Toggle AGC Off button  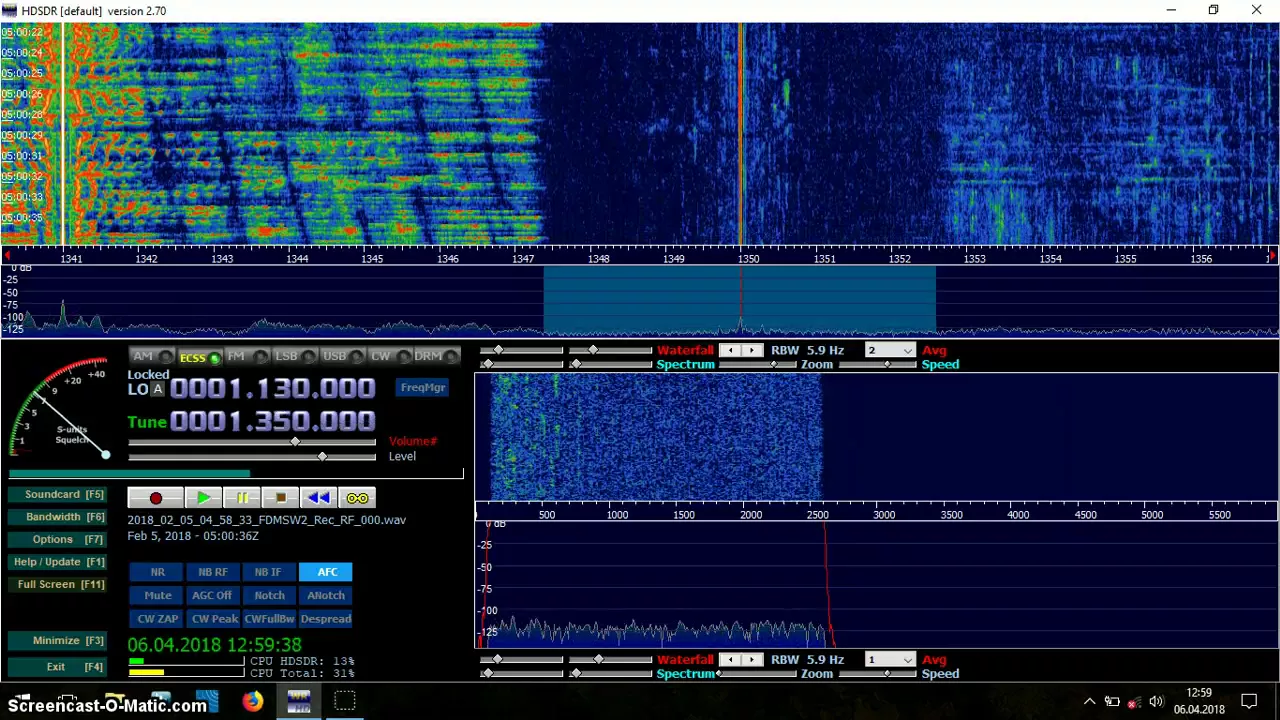[x=212, y=595]
